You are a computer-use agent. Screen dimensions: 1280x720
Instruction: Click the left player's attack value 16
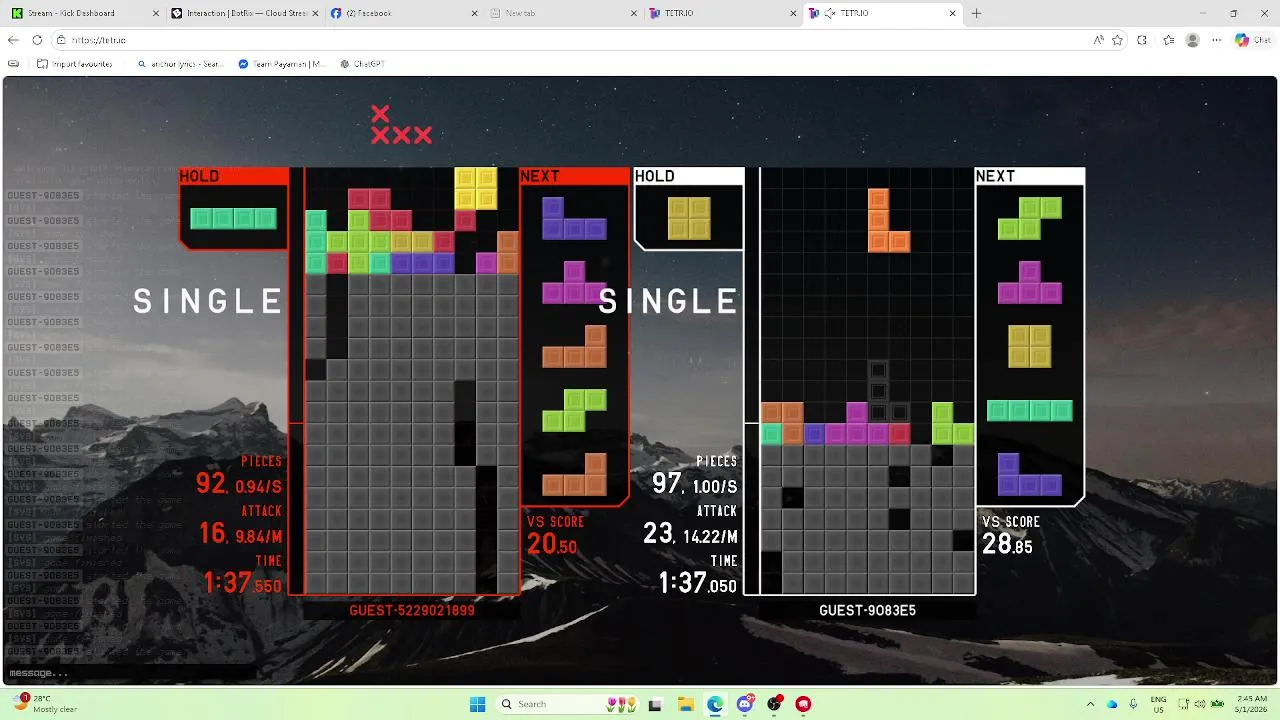pyautogui.click(x=212, y=533)
